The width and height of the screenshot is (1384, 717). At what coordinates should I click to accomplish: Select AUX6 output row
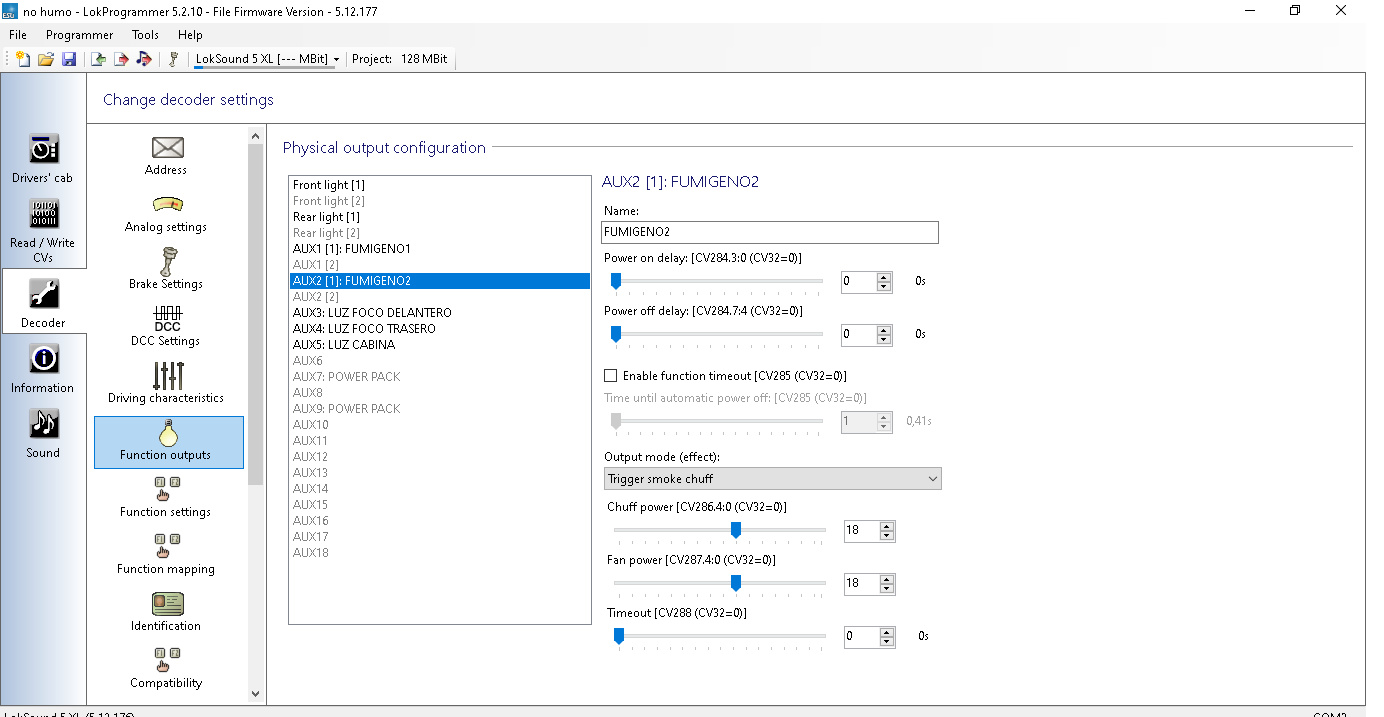pos(440,361)
